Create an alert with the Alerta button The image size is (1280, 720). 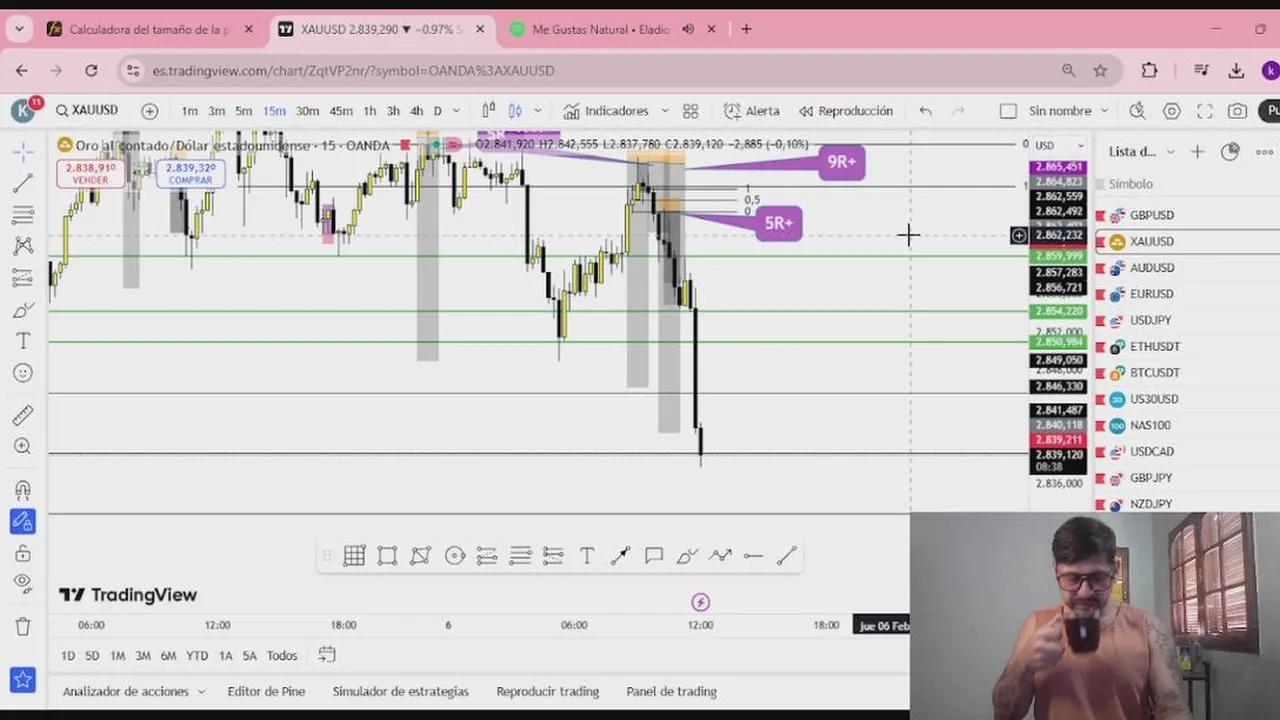751,111
